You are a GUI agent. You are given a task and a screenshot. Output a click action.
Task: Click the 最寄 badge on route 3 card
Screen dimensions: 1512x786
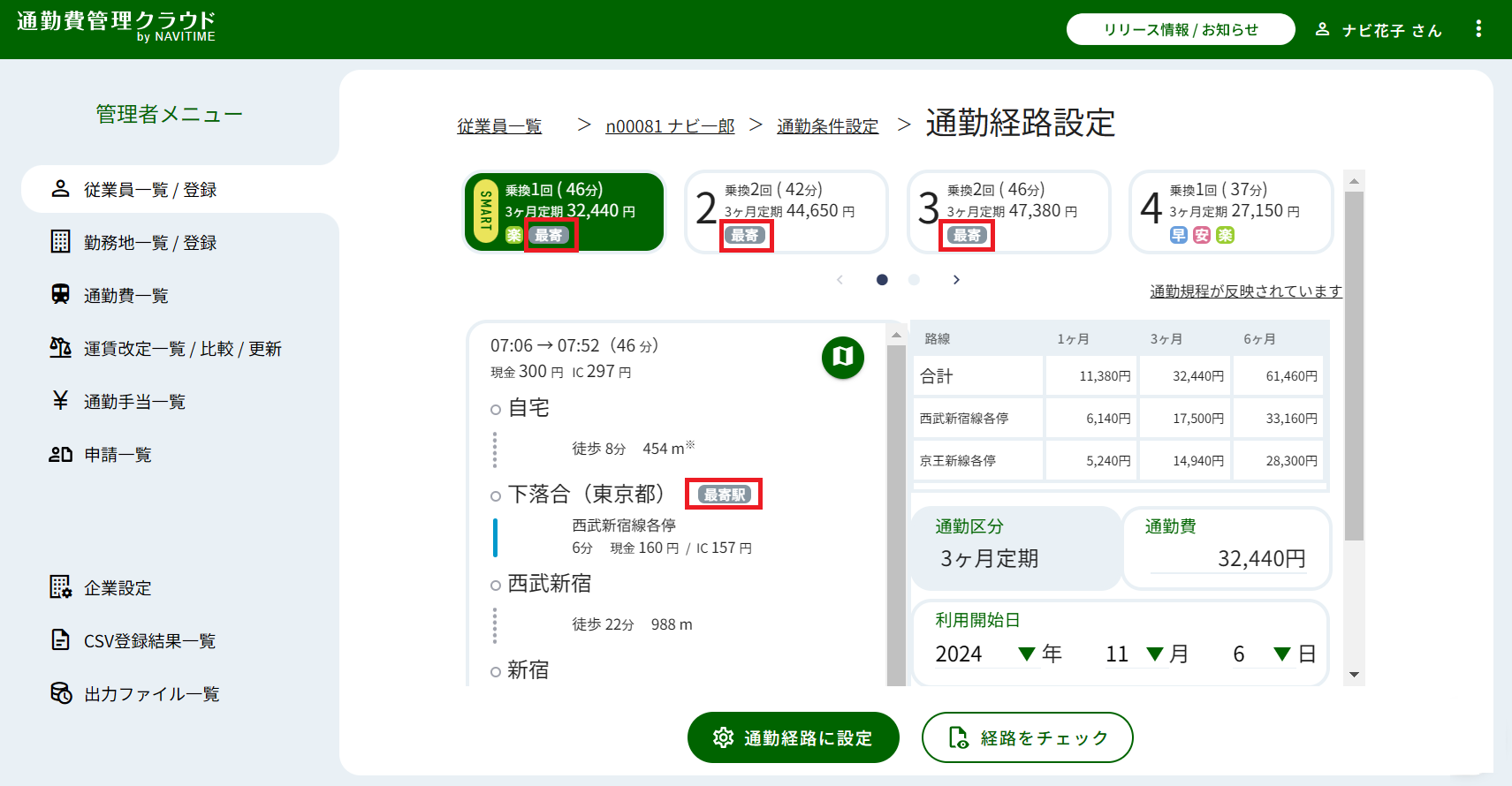pyautogui.click(x=967, y=235)
